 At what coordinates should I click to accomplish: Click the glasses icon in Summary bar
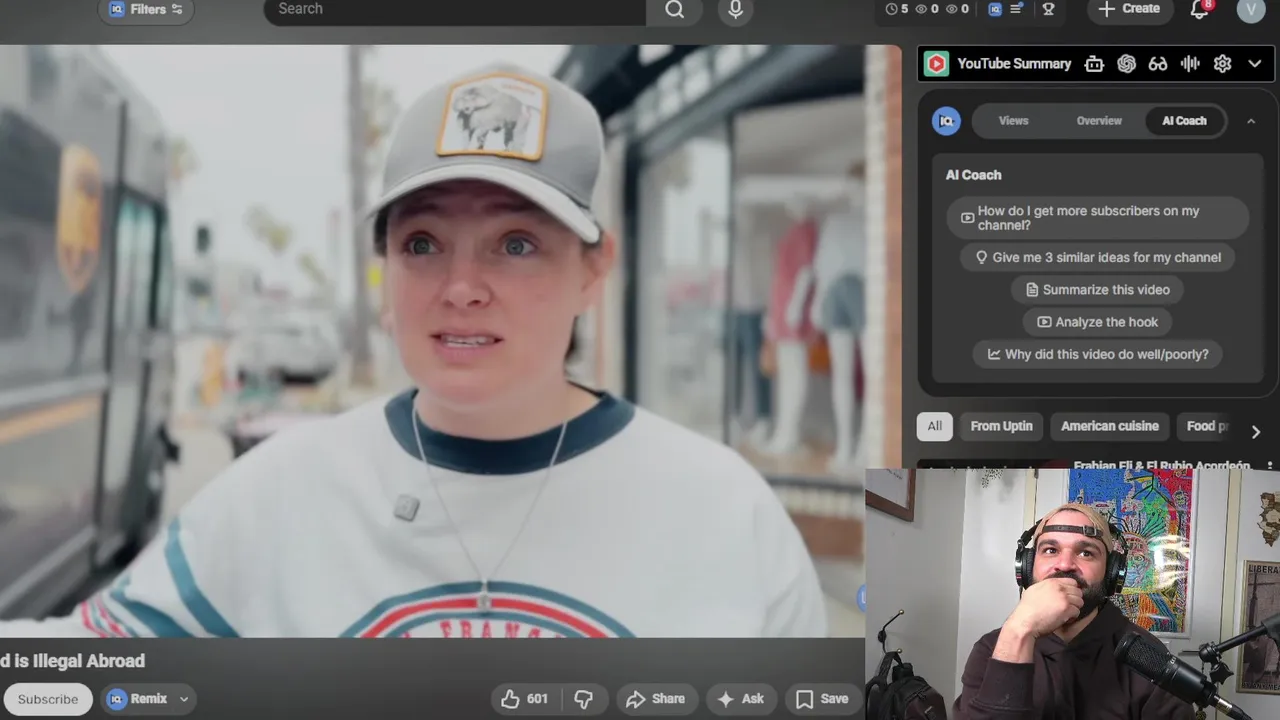[x=1158, y=64]
